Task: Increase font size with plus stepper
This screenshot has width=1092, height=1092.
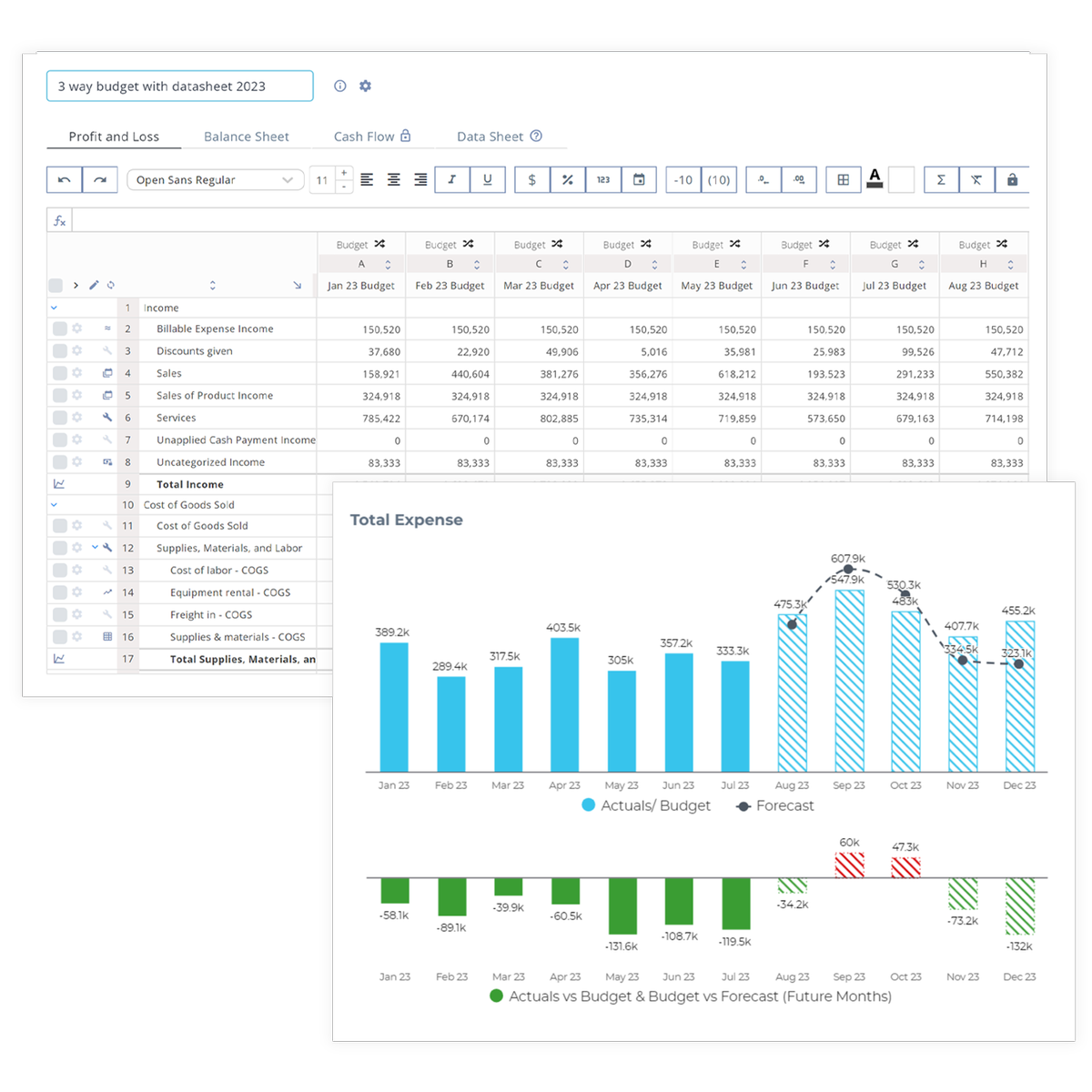Action: point(344,173)
